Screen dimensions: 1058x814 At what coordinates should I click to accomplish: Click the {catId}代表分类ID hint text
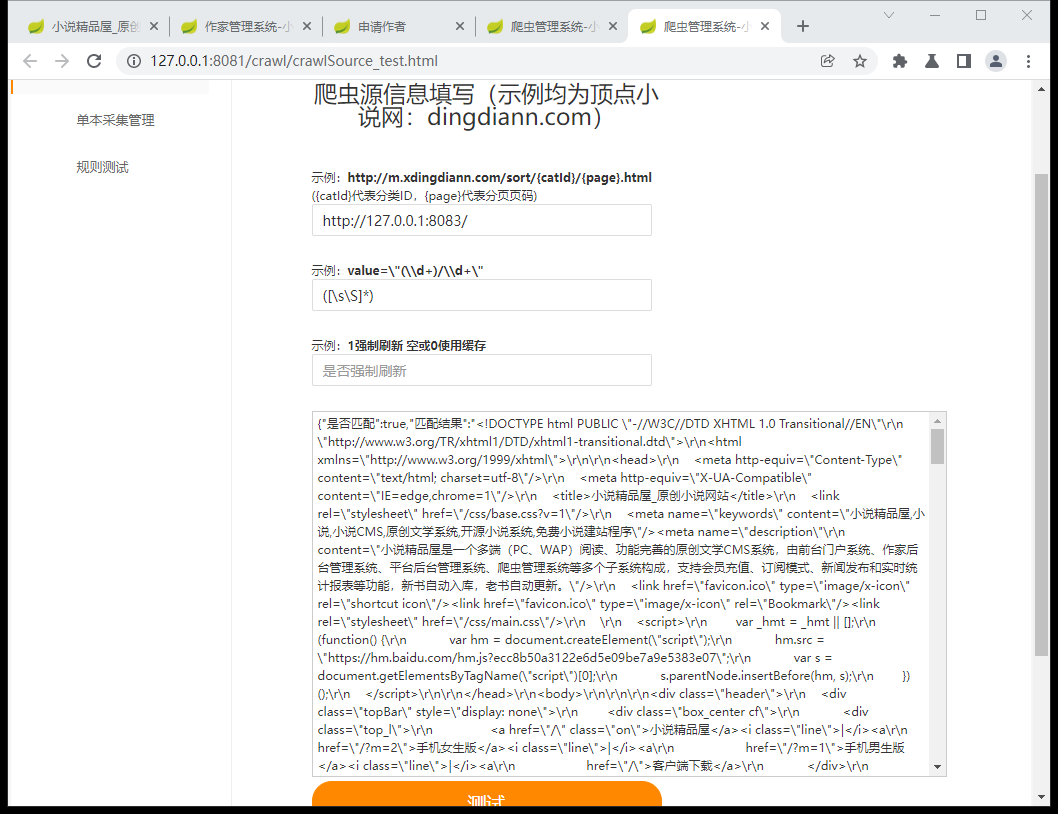pos(424,196)
